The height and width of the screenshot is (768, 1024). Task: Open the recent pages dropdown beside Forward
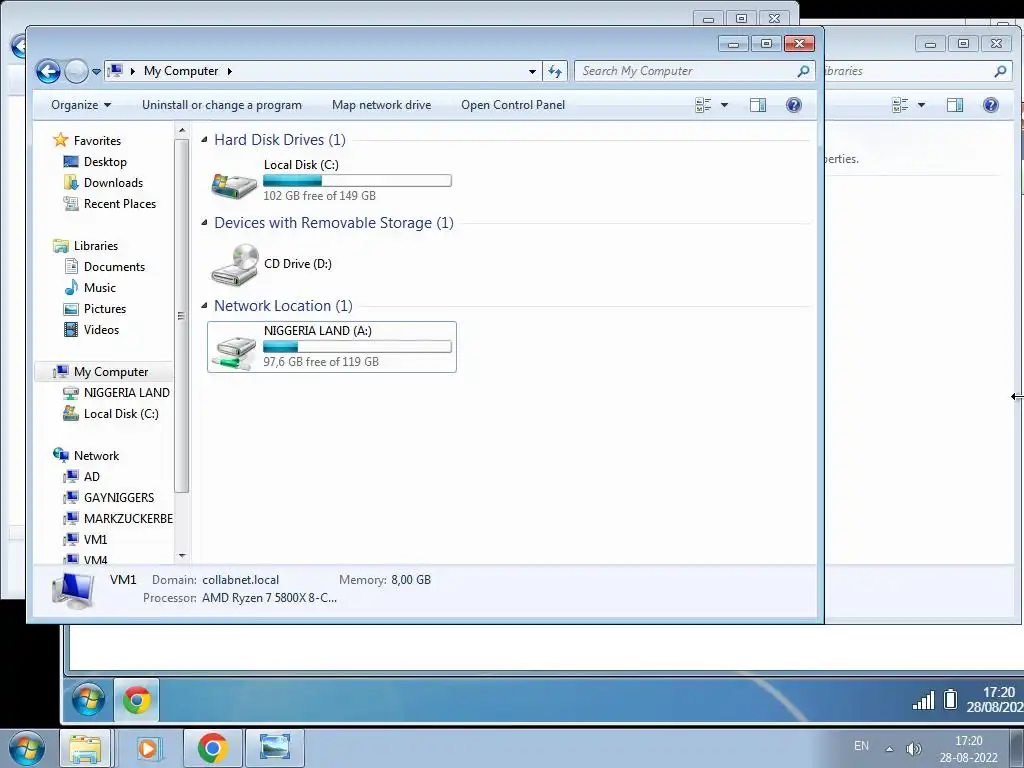[x=96, y=71]
